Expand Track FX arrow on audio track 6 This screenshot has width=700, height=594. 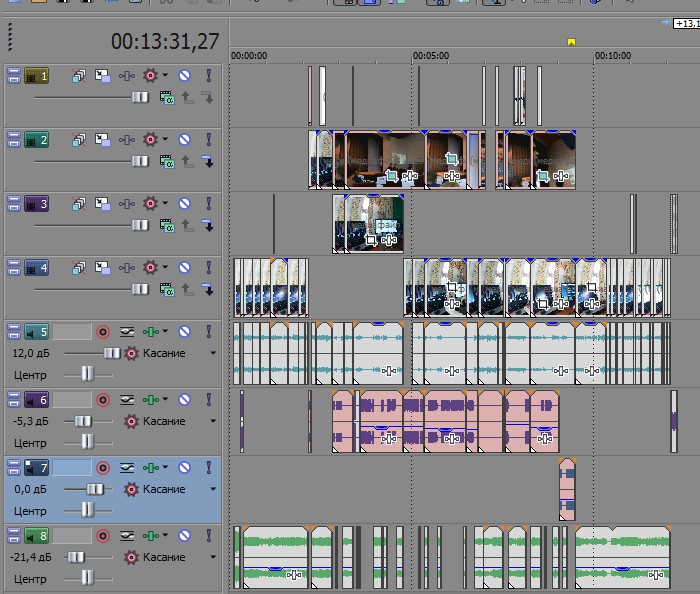click(166, 399)
